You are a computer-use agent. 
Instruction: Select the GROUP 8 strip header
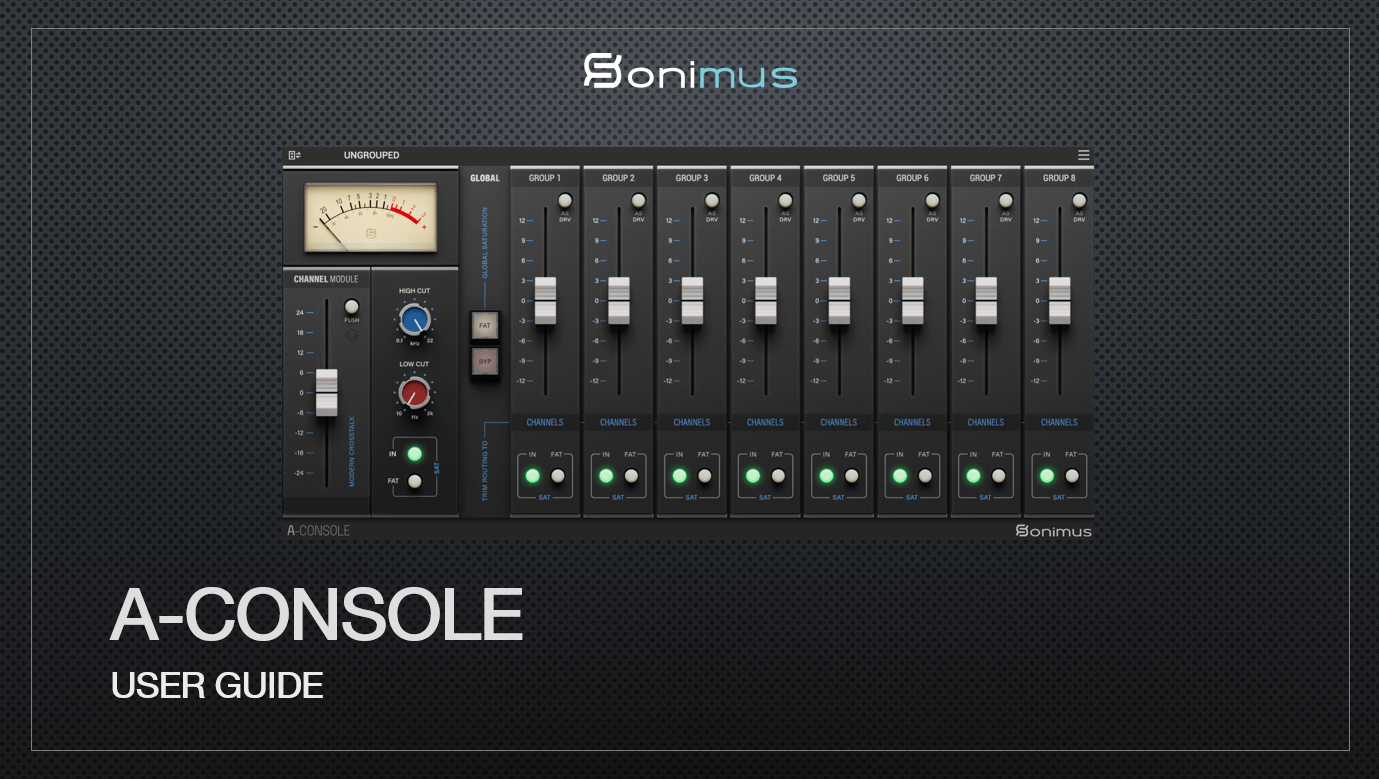1059,178
